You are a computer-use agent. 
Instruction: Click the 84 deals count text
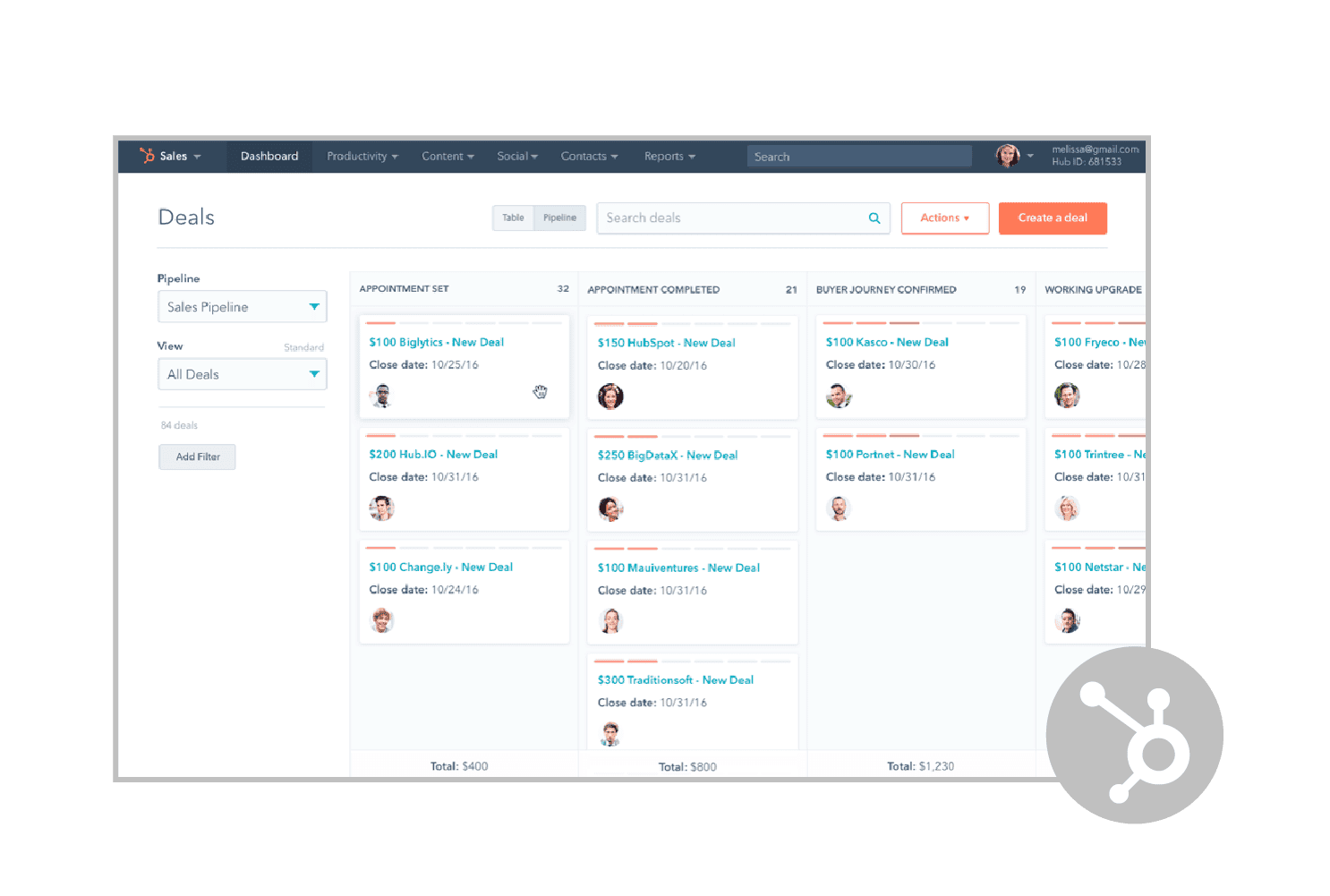[x=179, y=425]
